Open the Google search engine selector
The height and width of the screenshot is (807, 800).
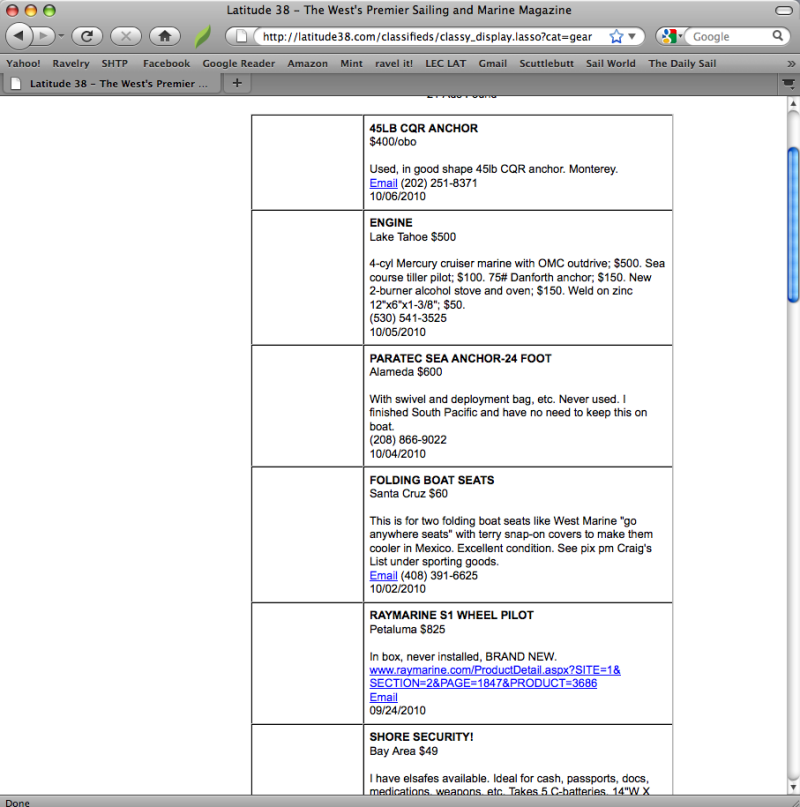pyautogui.click(x=671, y=37)
